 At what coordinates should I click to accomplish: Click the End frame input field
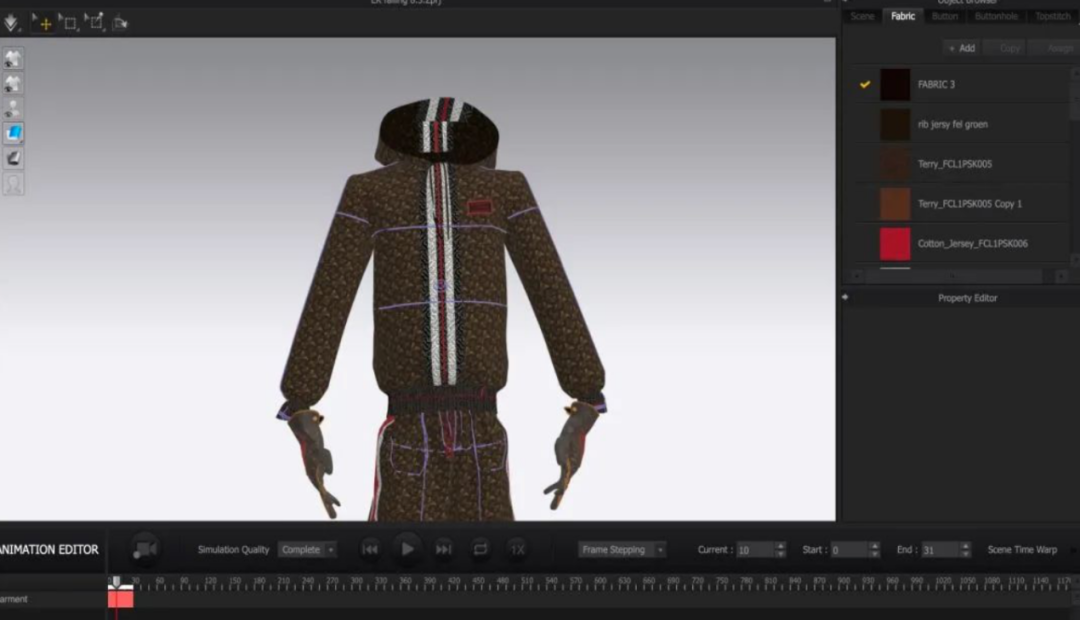(940, 550)
